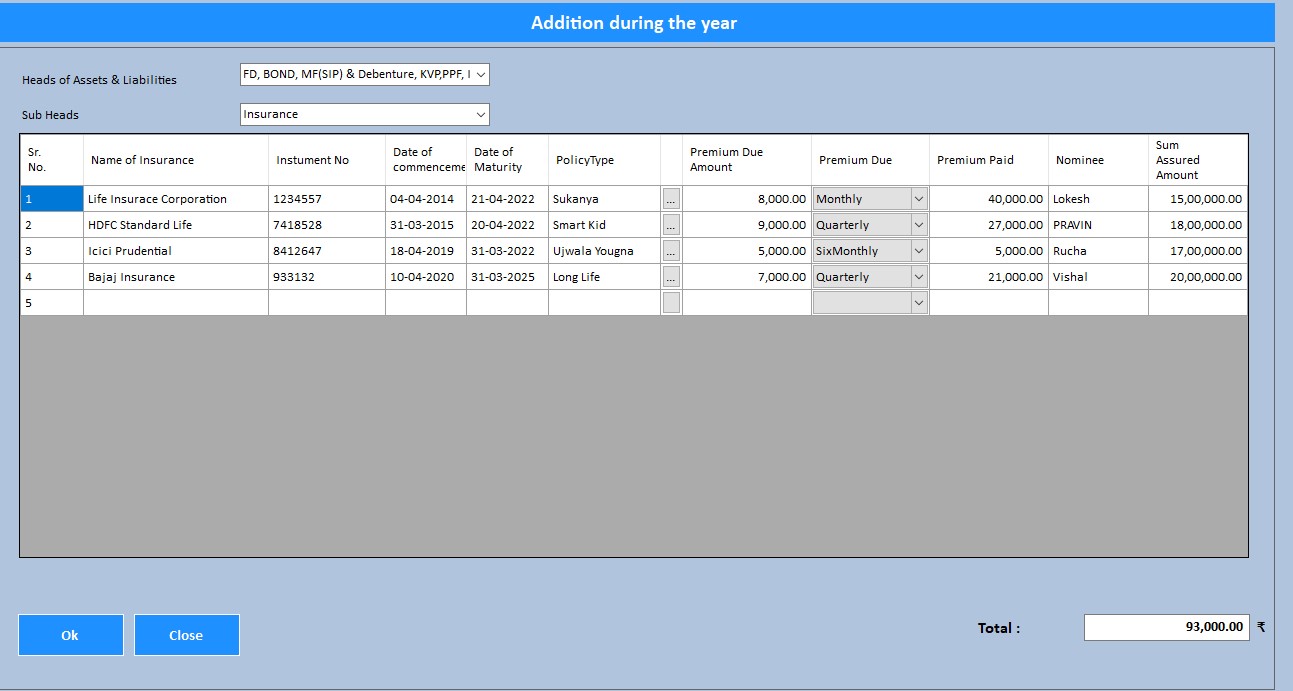Click the Instrument No cell 7418528
Image resolution: width=1293 pixels, height=691 pixels.
[x=326, y=225]
